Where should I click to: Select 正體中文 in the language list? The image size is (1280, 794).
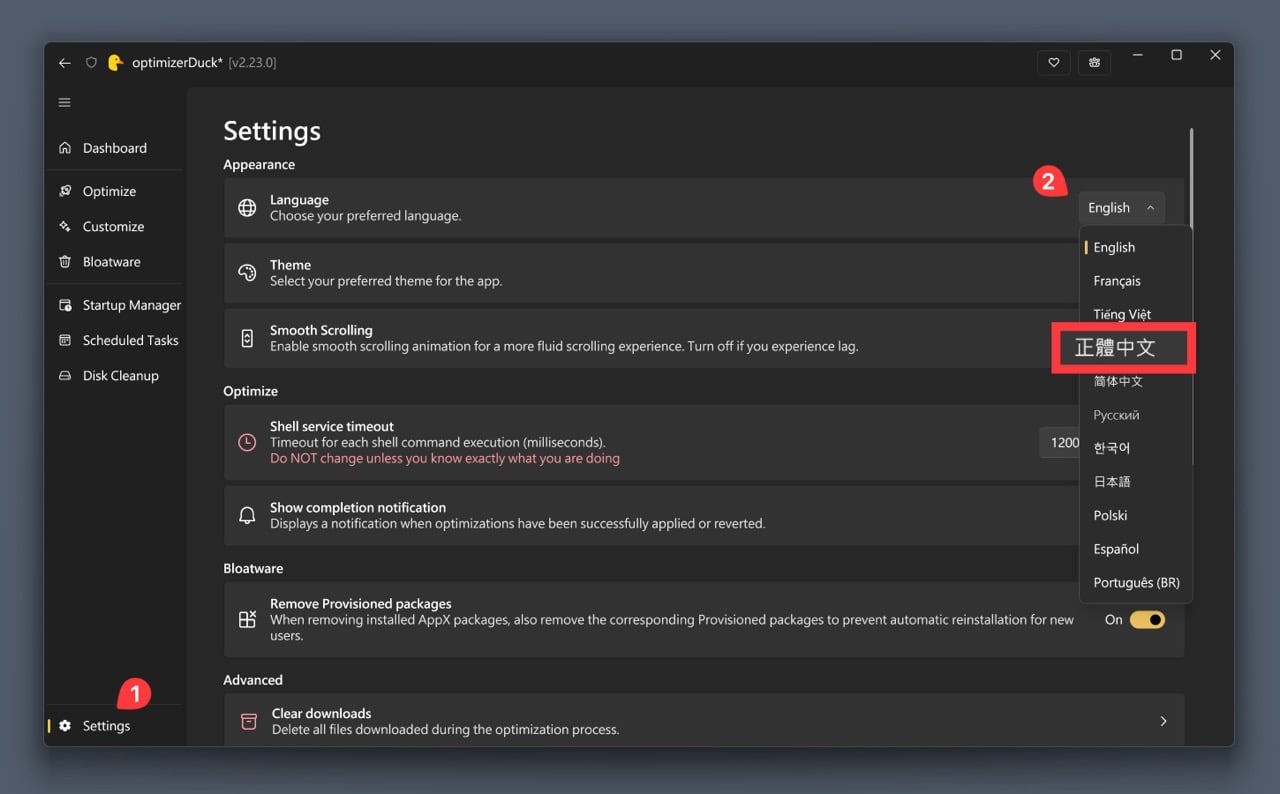tap(1123, 348)
